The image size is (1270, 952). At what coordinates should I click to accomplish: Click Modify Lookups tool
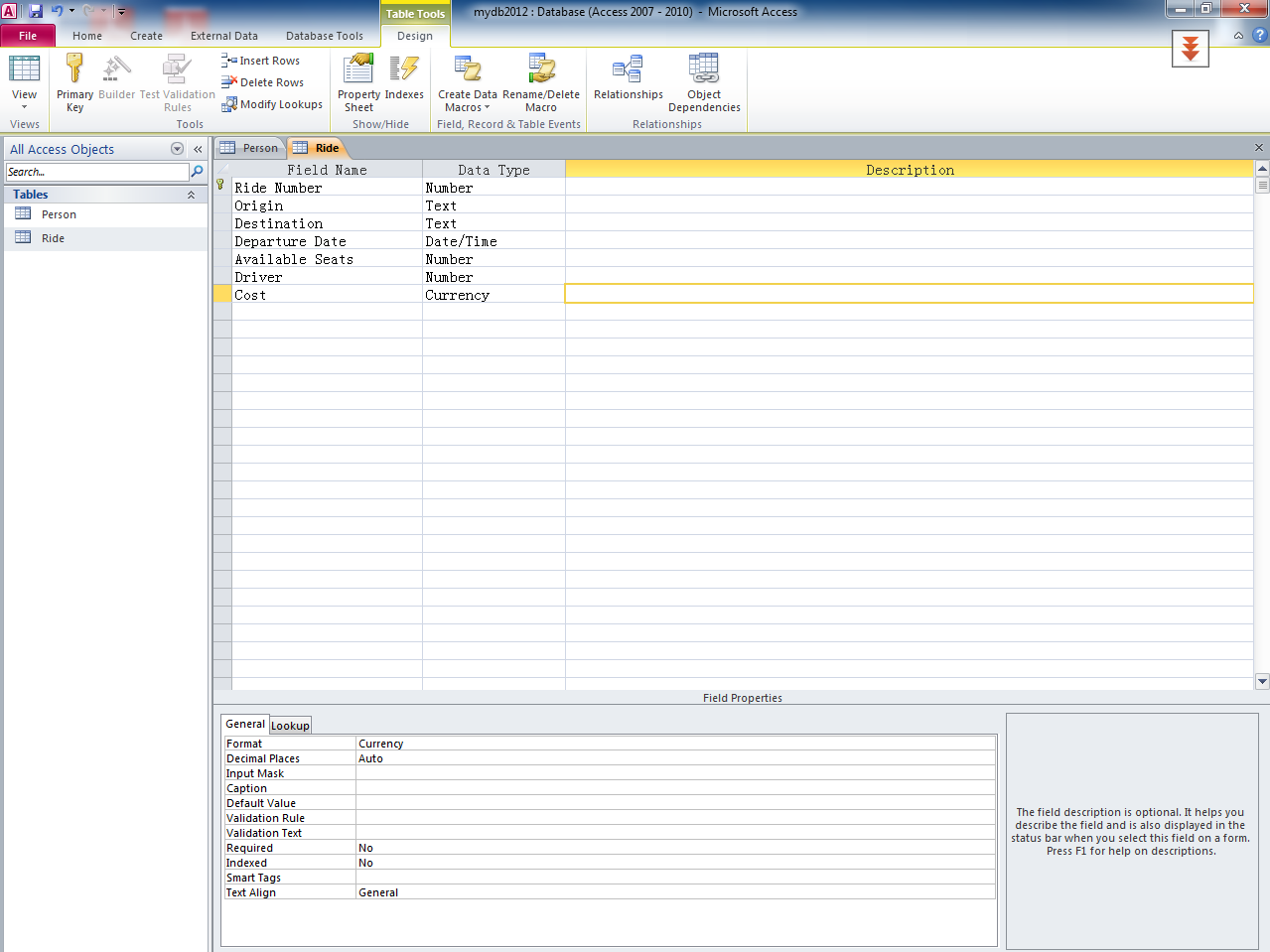click(272, 104)
